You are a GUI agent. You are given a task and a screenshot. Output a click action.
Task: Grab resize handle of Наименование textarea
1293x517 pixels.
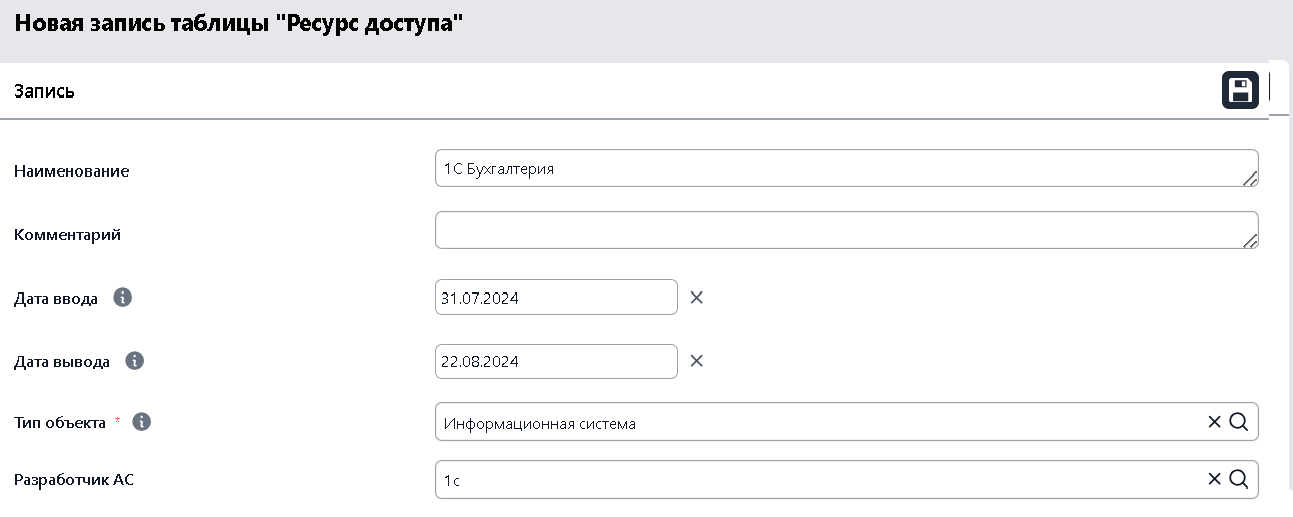click(x=1250, y=179)
